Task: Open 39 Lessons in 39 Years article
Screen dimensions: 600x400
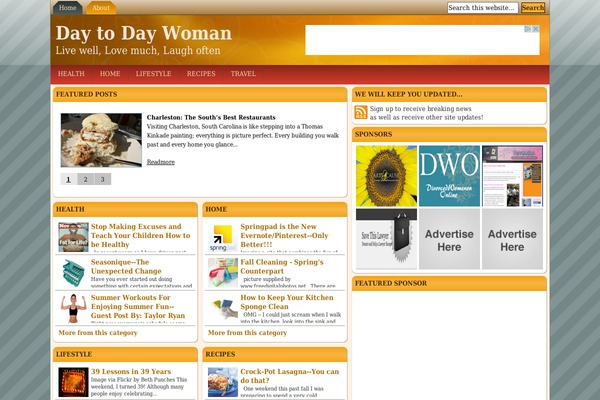Action: point(131,372)
